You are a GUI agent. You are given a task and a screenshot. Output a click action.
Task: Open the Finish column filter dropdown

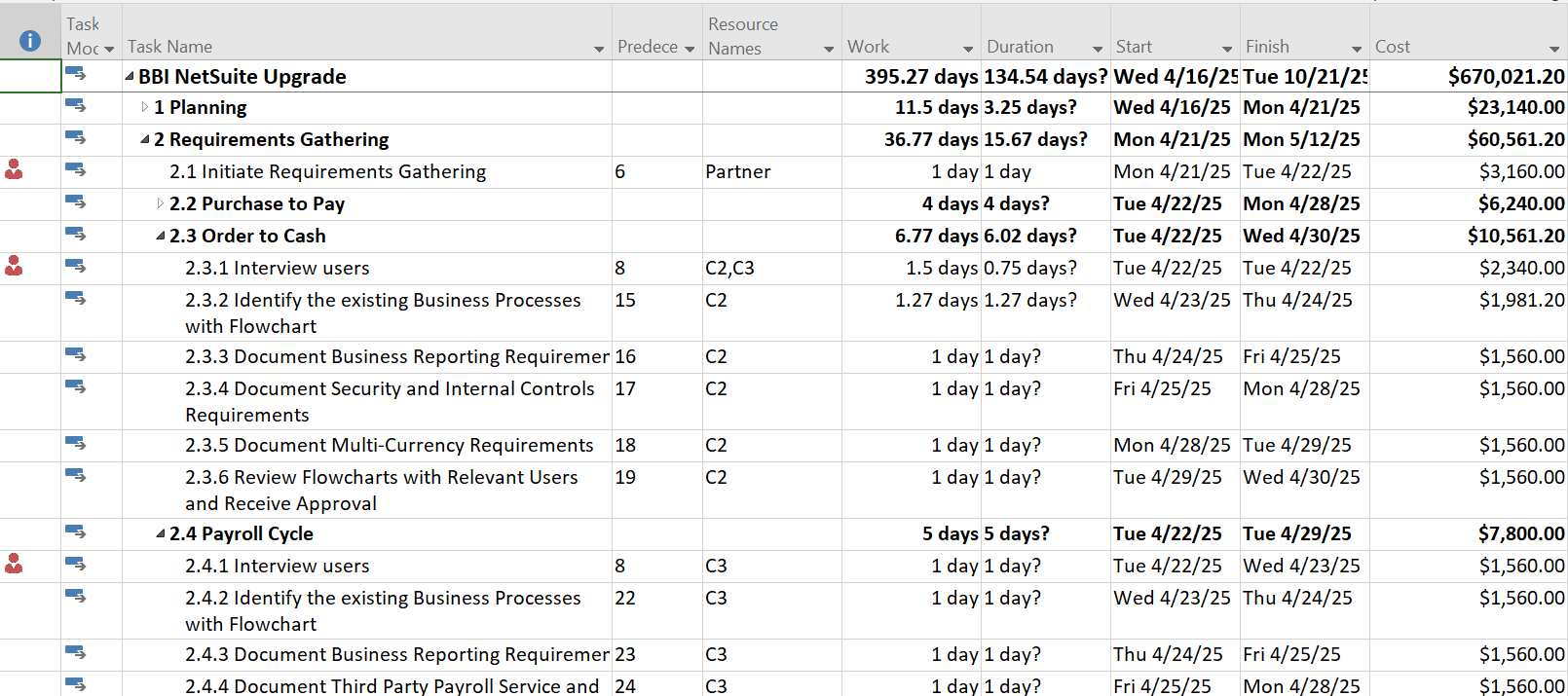(x=1357, y=49)
